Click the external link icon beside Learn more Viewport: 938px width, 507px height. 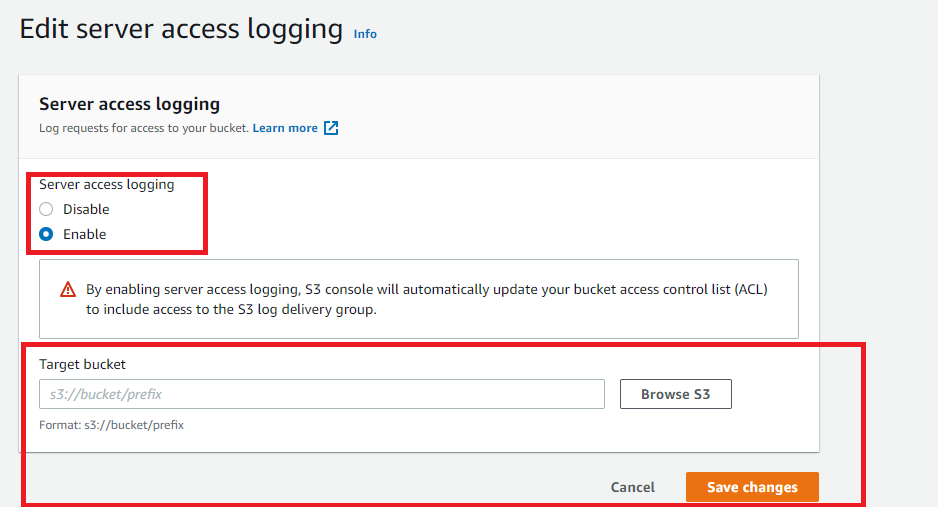[331, 128]
